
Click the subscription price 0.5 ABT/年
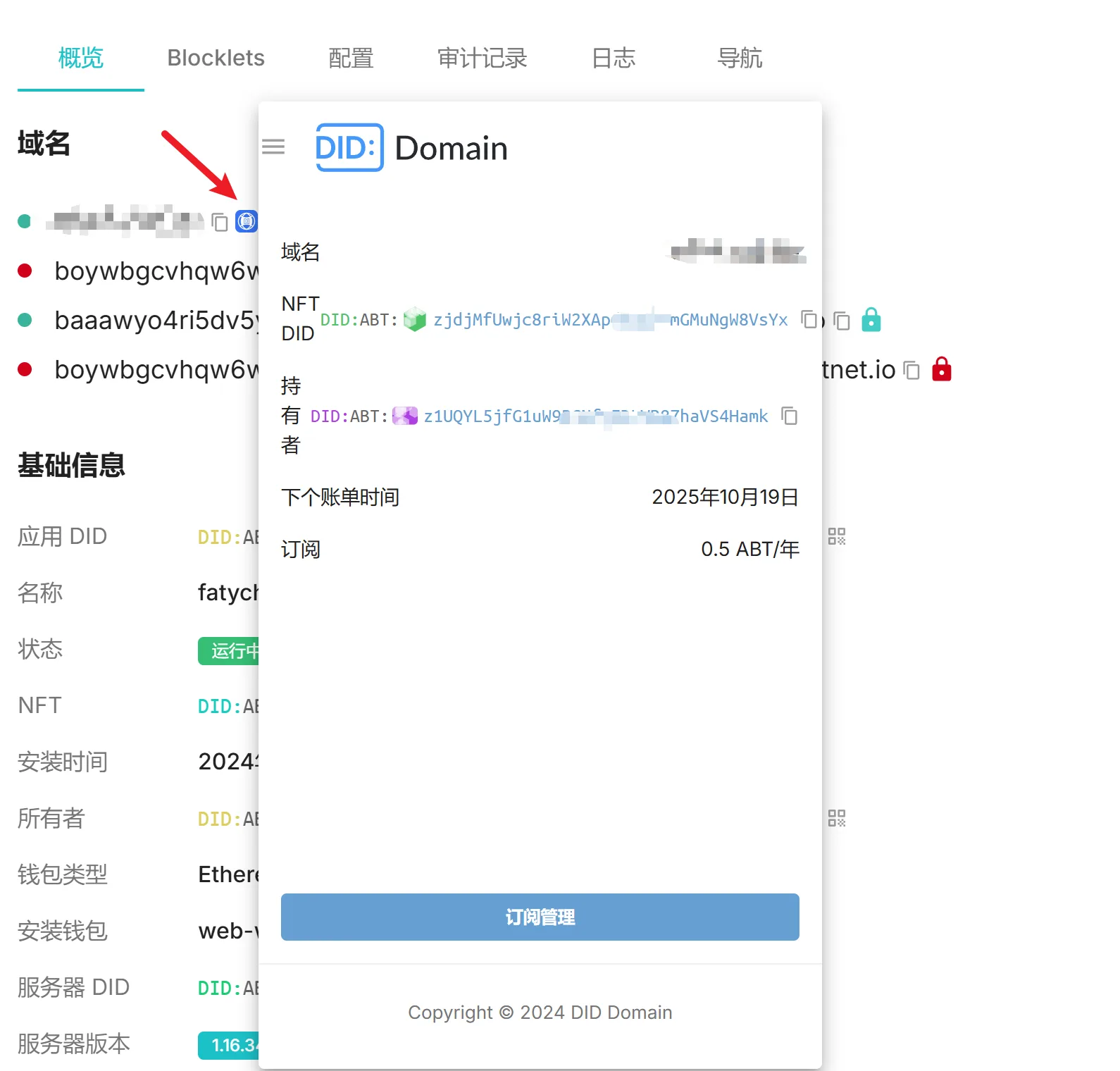[x=750, y=549]
